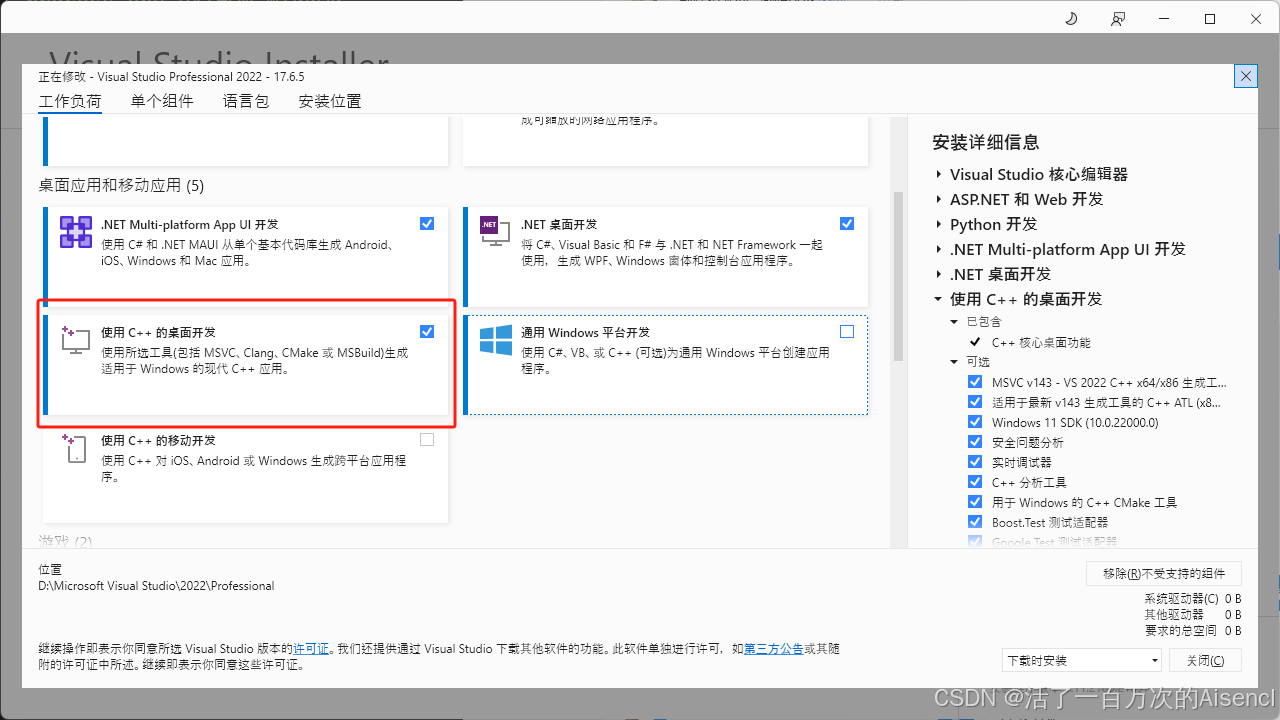Toggle the dark mode moon icon

click(1071, 19)
